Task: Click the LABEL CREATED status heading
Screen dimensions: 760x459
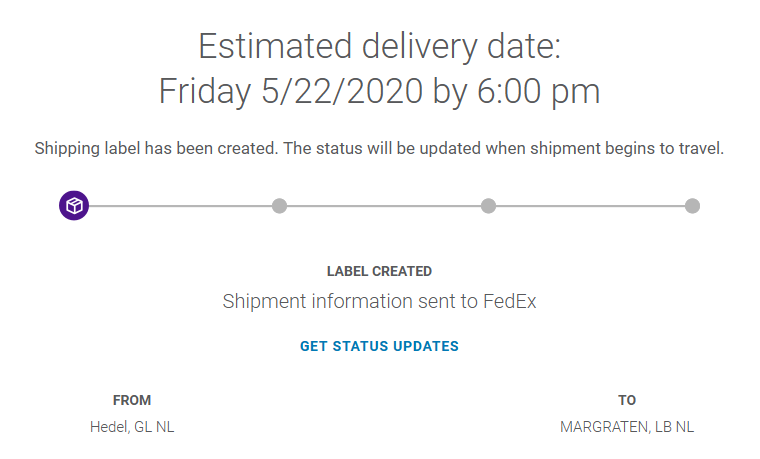Action: point(379,271)
